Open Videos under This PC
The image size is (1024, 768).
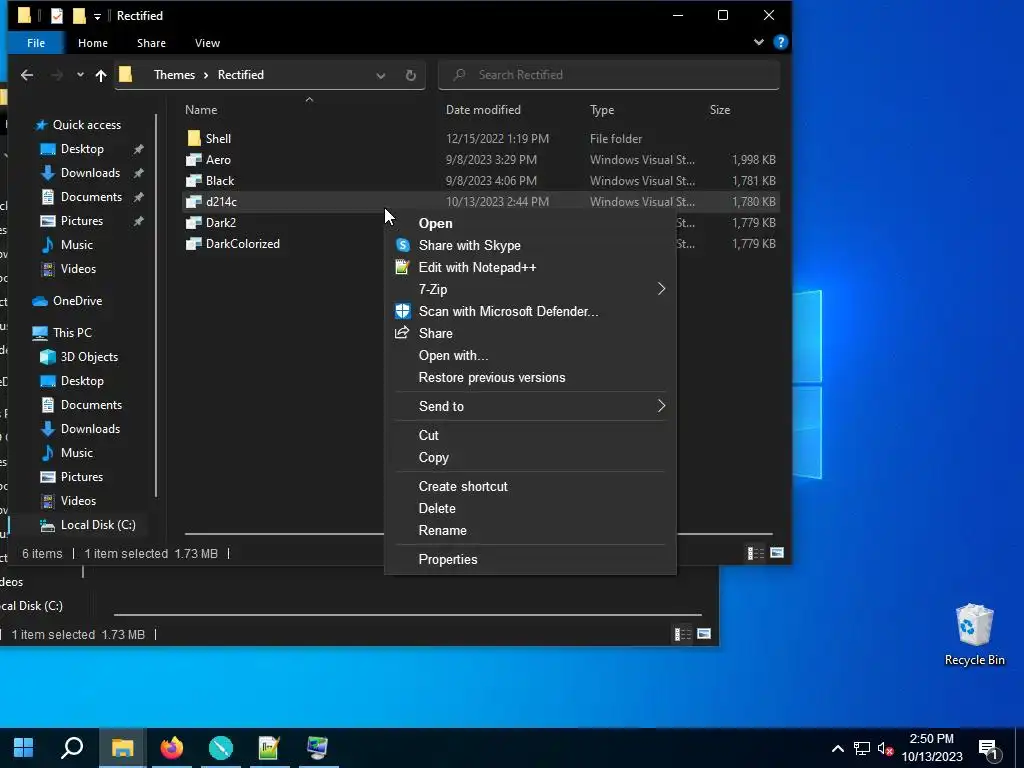tap(78, 501)
